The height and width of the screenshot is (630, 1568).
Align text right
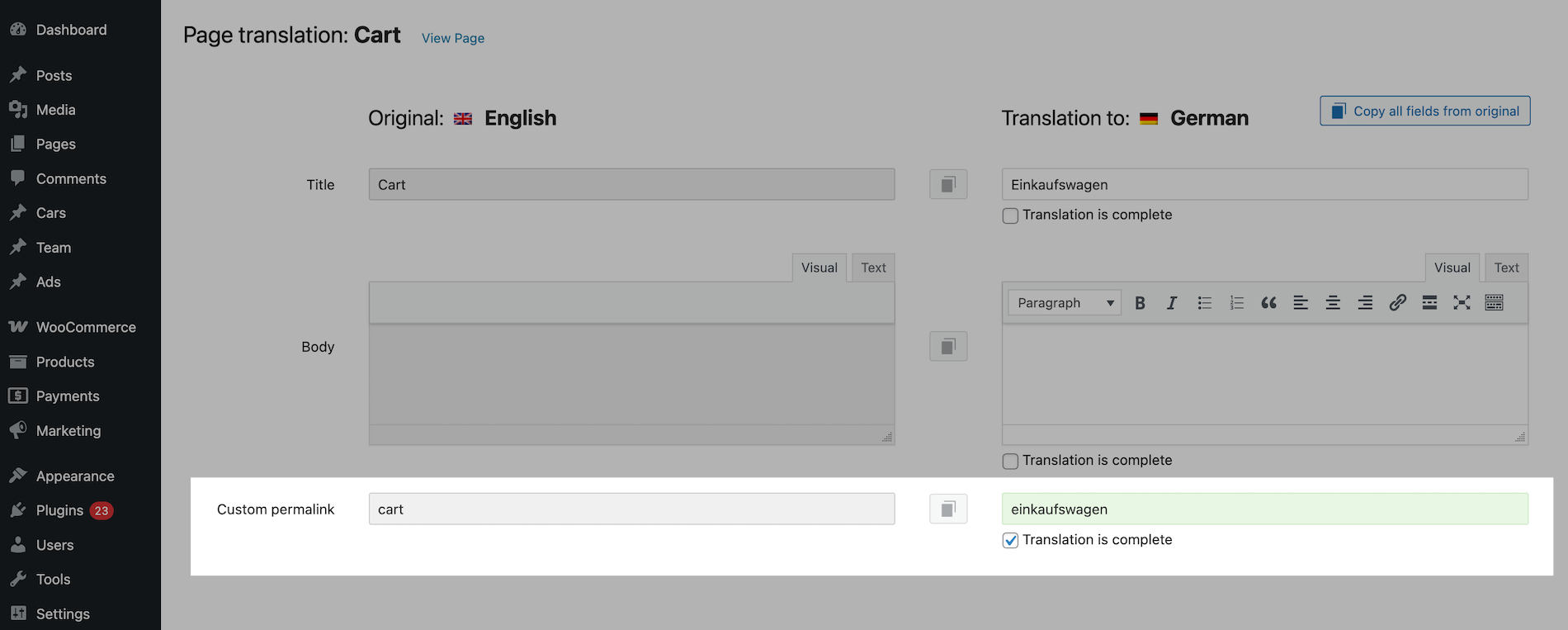[x=1365, y=303]
